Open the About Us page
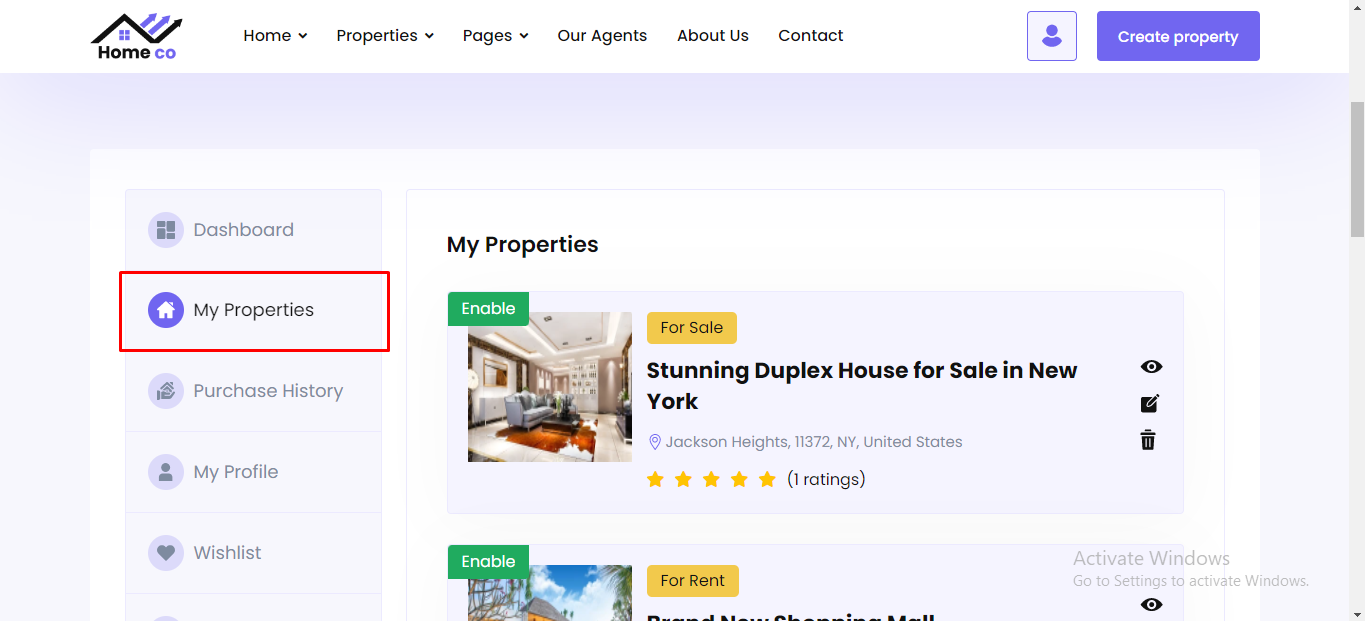 coord(712,36)
